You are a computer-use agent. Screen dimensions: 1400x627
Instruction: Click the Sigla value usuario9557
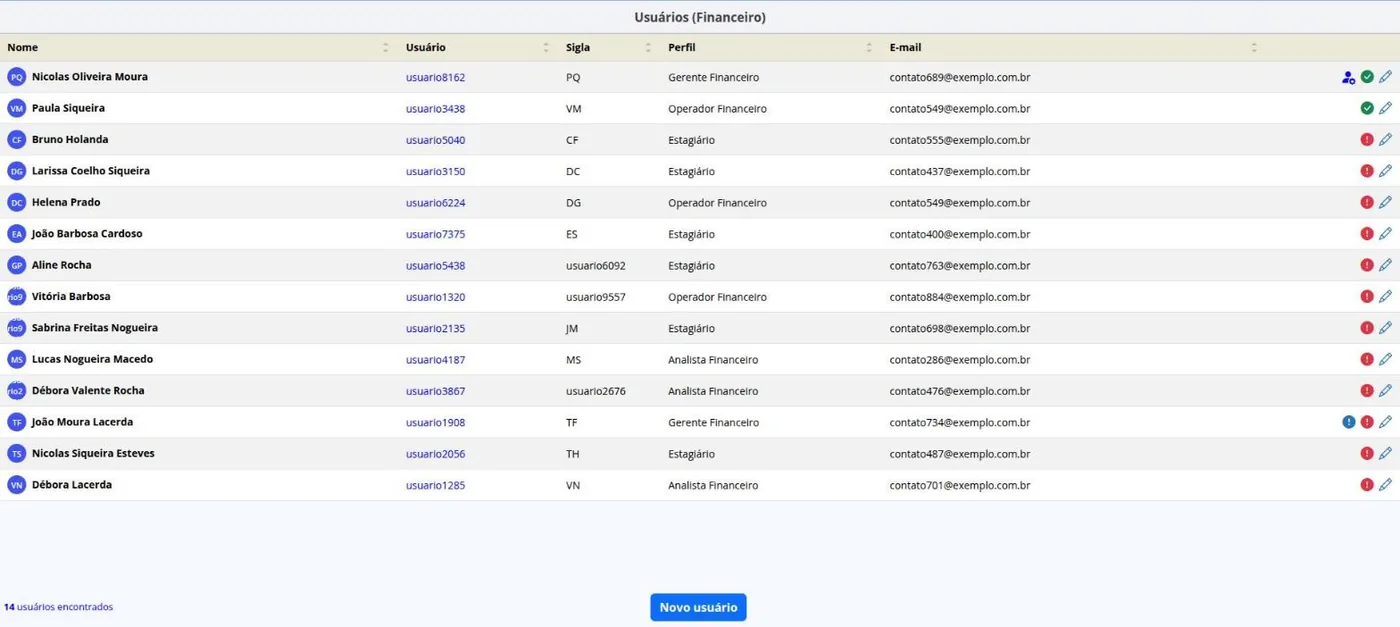pos(596,297)
